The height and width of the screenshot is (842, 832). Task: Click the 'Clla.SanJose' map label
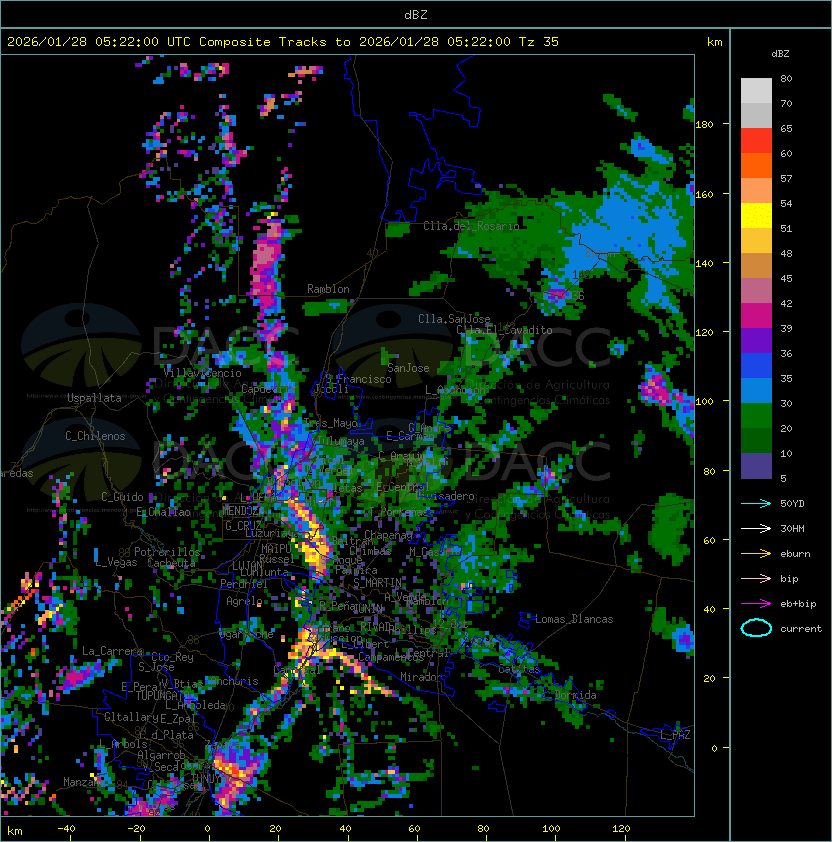point(454,319)
